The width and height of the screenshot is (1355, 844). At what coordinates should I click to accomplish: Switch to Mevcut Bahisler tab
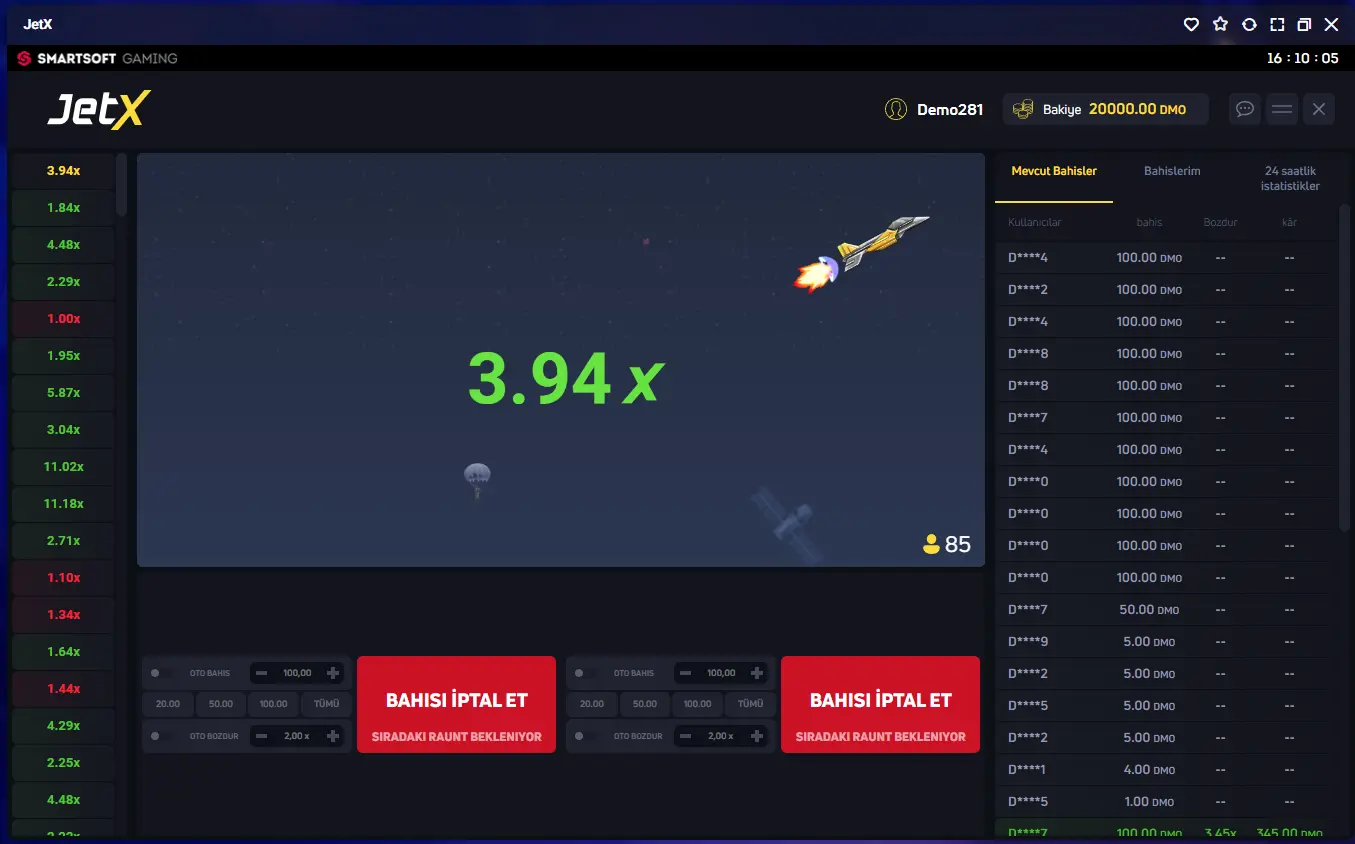tap(1054, 171)
